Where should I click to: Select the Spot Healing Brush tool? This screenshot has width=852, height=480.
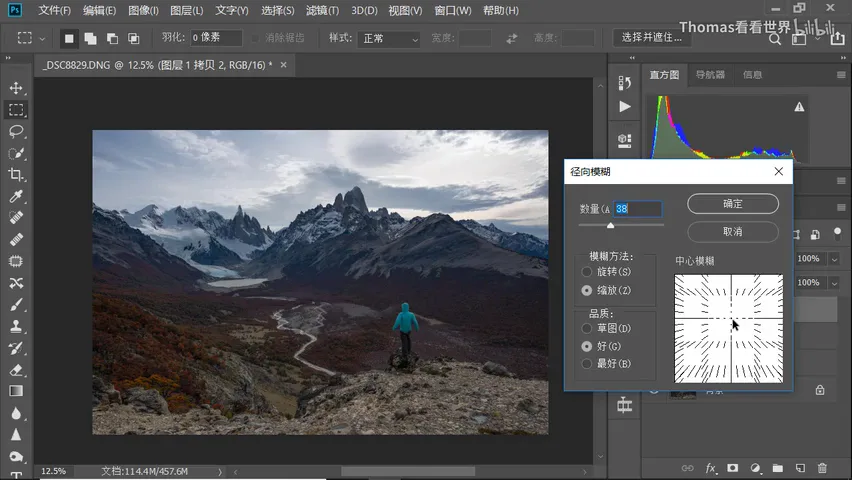click(16, 218)
